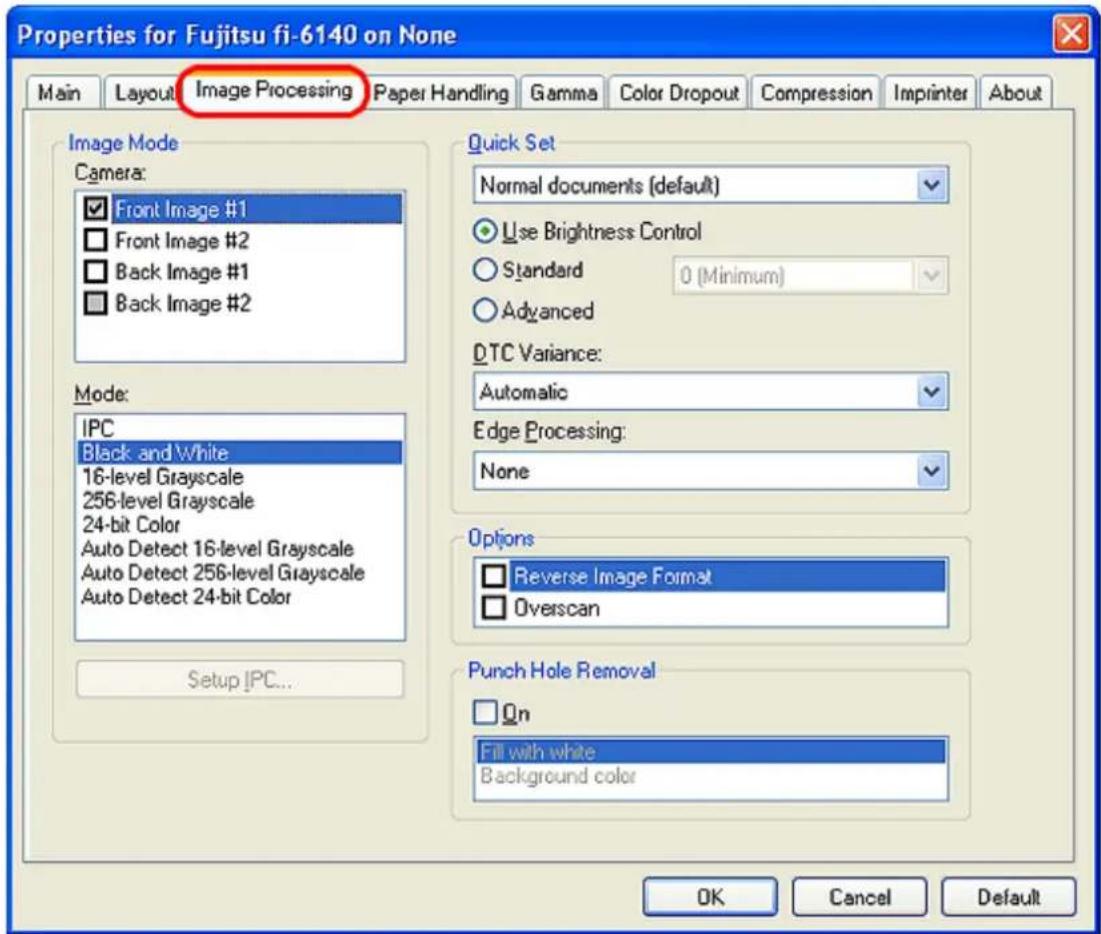
Task: Toggle the Back Image #2 checkbox
Action: coord(95,303)
